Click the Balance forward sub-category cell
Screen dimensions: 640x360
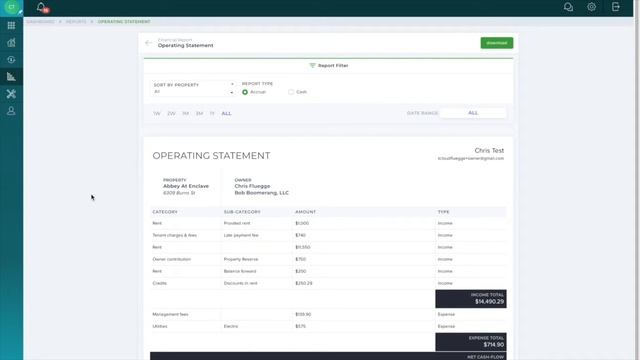[240, 271]
